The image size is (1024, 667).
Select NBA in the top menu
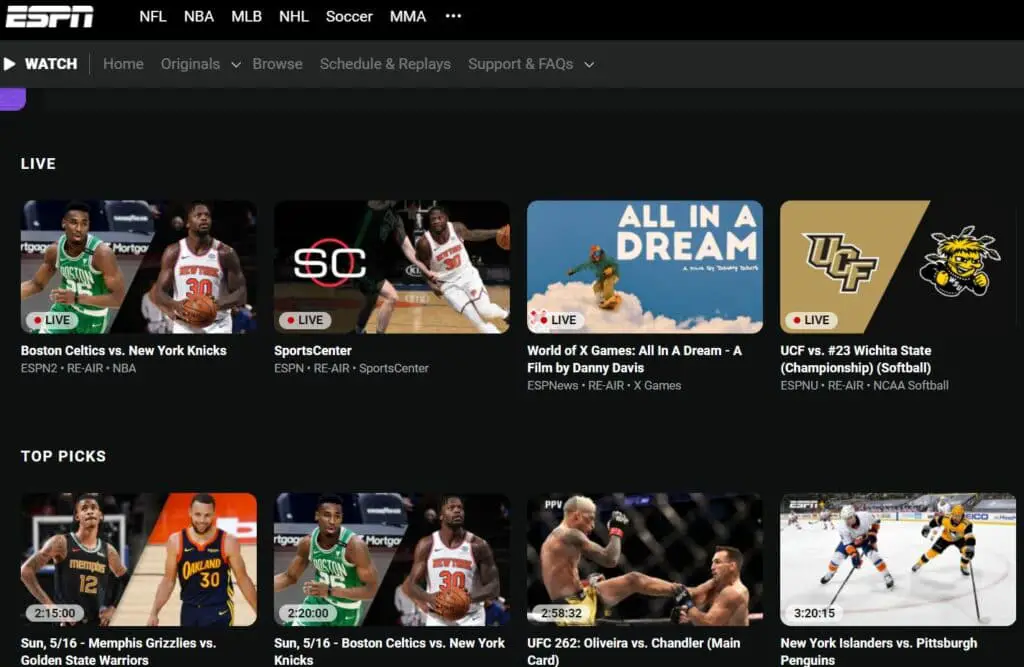(198, 16)
